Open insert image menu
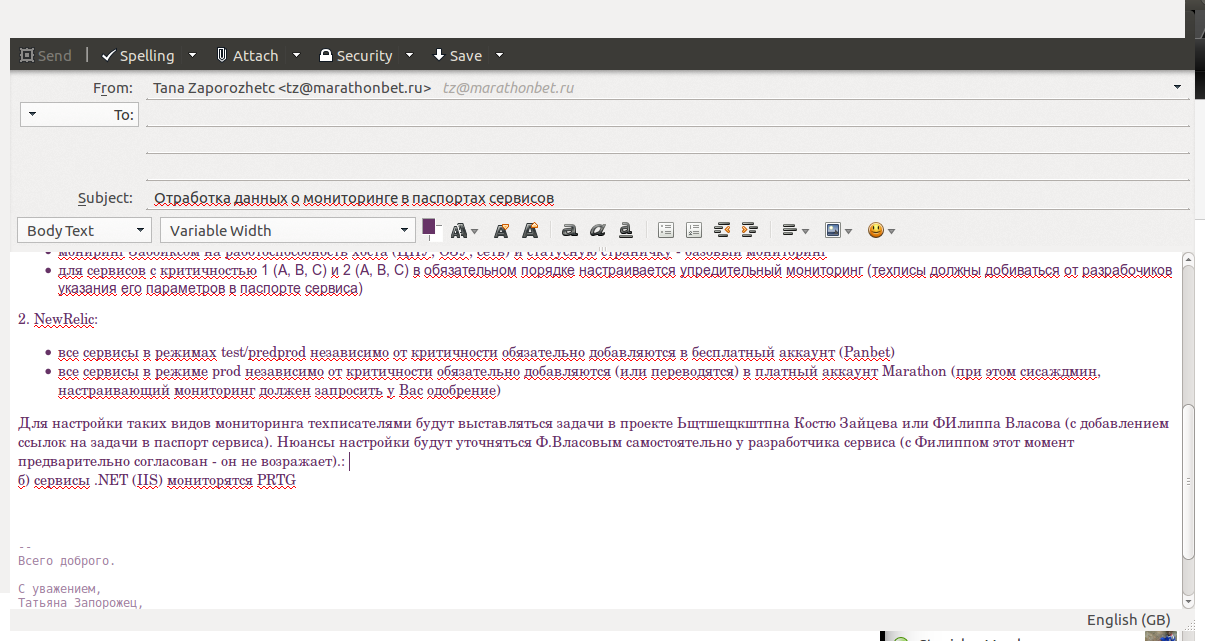The image size is (1205, 641). tap(839, 230)
